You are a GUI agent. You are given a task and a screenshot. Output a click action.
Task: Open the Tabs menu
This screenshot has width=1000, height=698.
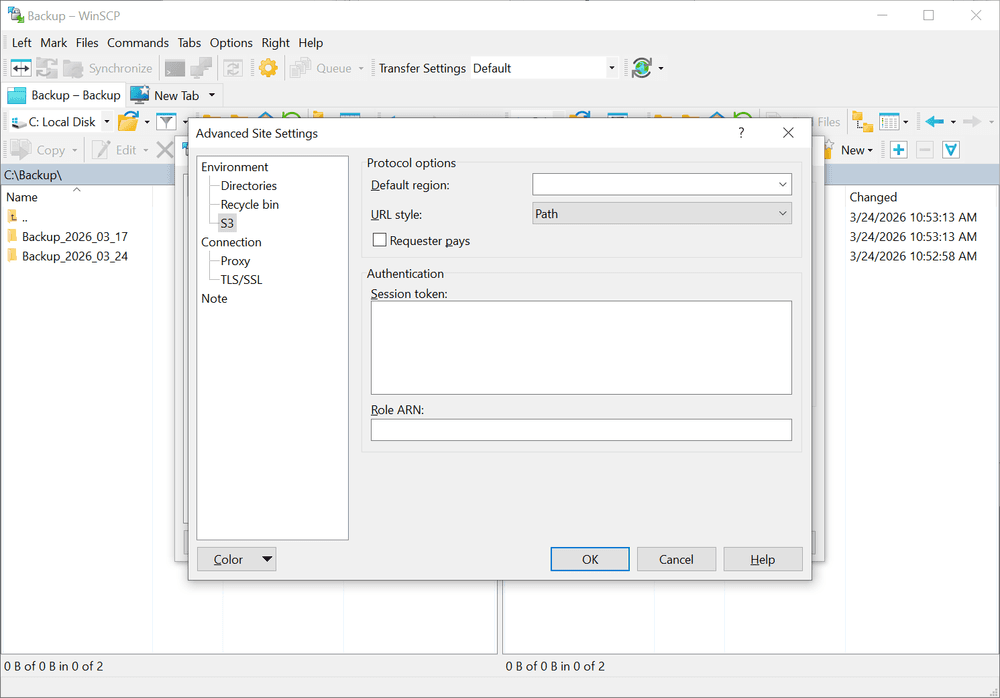(189, 43)
